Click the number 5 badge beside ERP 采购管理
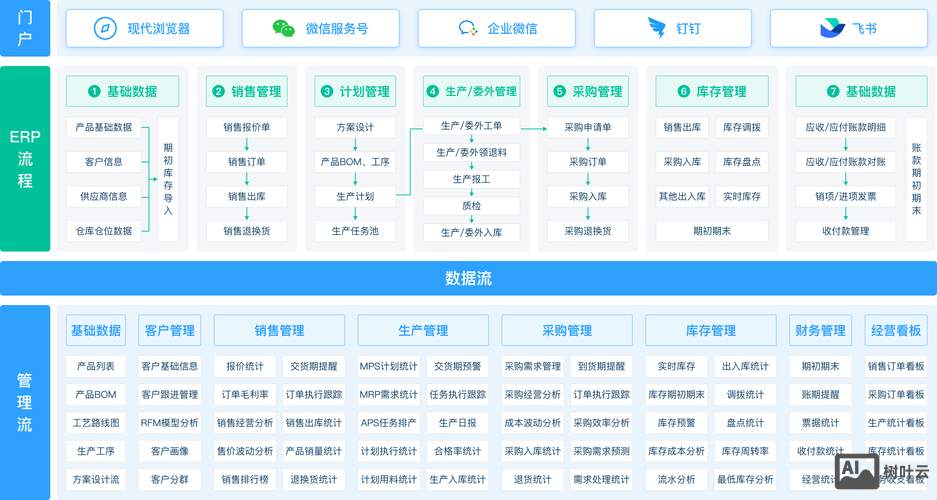Screen dimensions: 937x500 coord(559,91)
